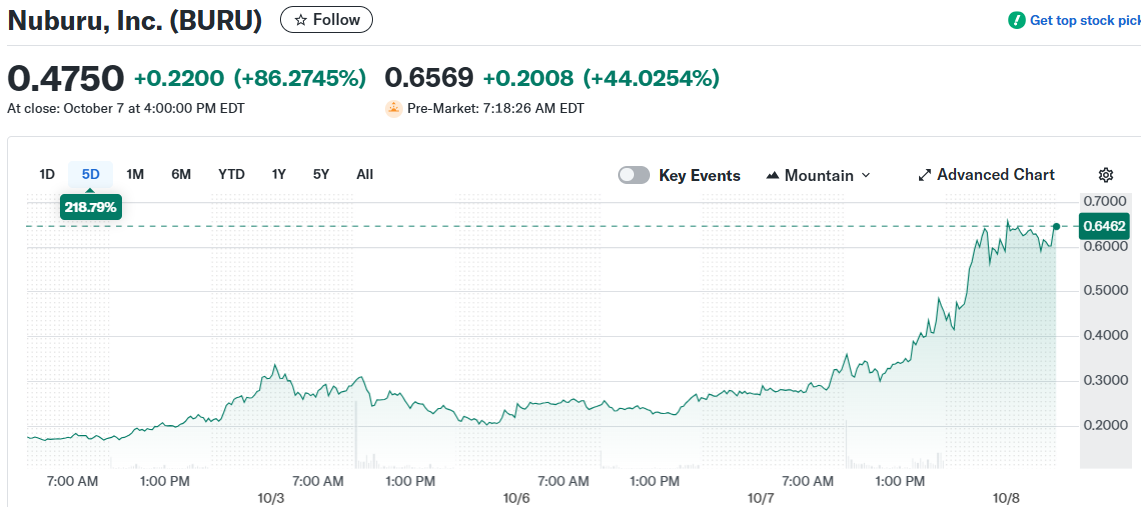The width and height of the screenshot is (1141, 507).
Task: Open the Get top stock picks link
Action: pyautogui.click(x=1084, y=20)
